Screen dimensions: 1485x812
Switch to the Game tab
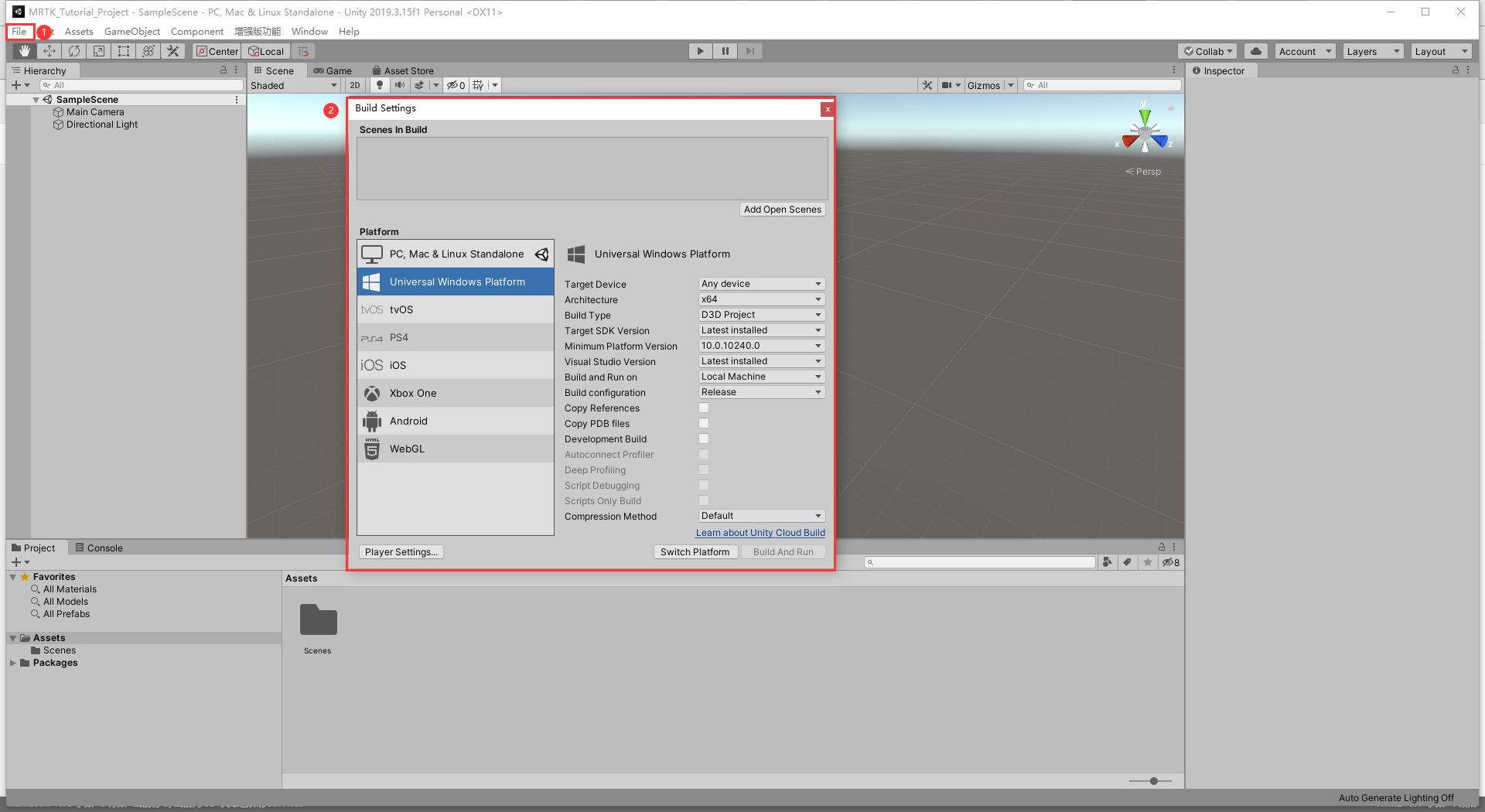[333, 70]
